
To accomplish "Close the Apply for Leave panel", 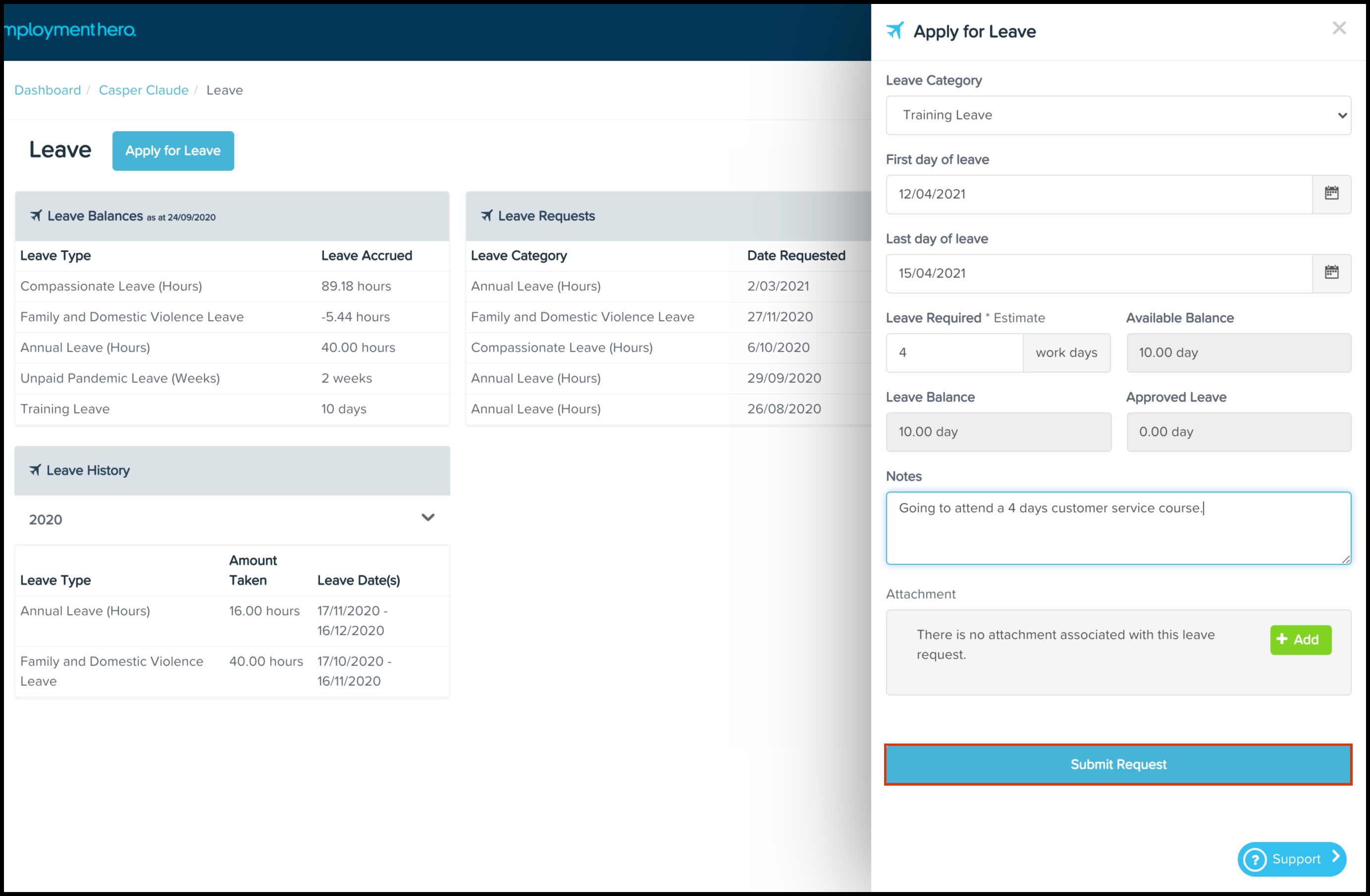I will point(1338,28).
